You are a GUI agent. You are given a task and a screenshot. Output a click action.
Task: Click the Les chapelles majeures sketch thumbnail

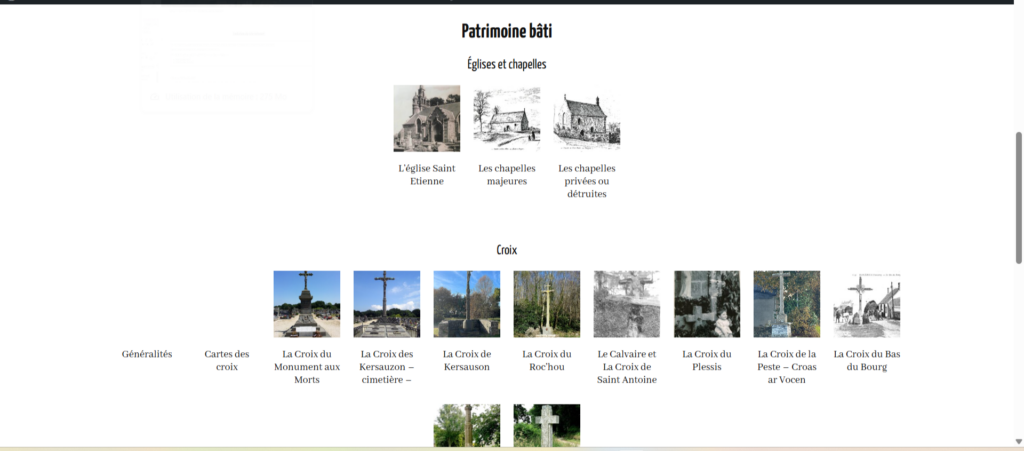pos(506,118)
